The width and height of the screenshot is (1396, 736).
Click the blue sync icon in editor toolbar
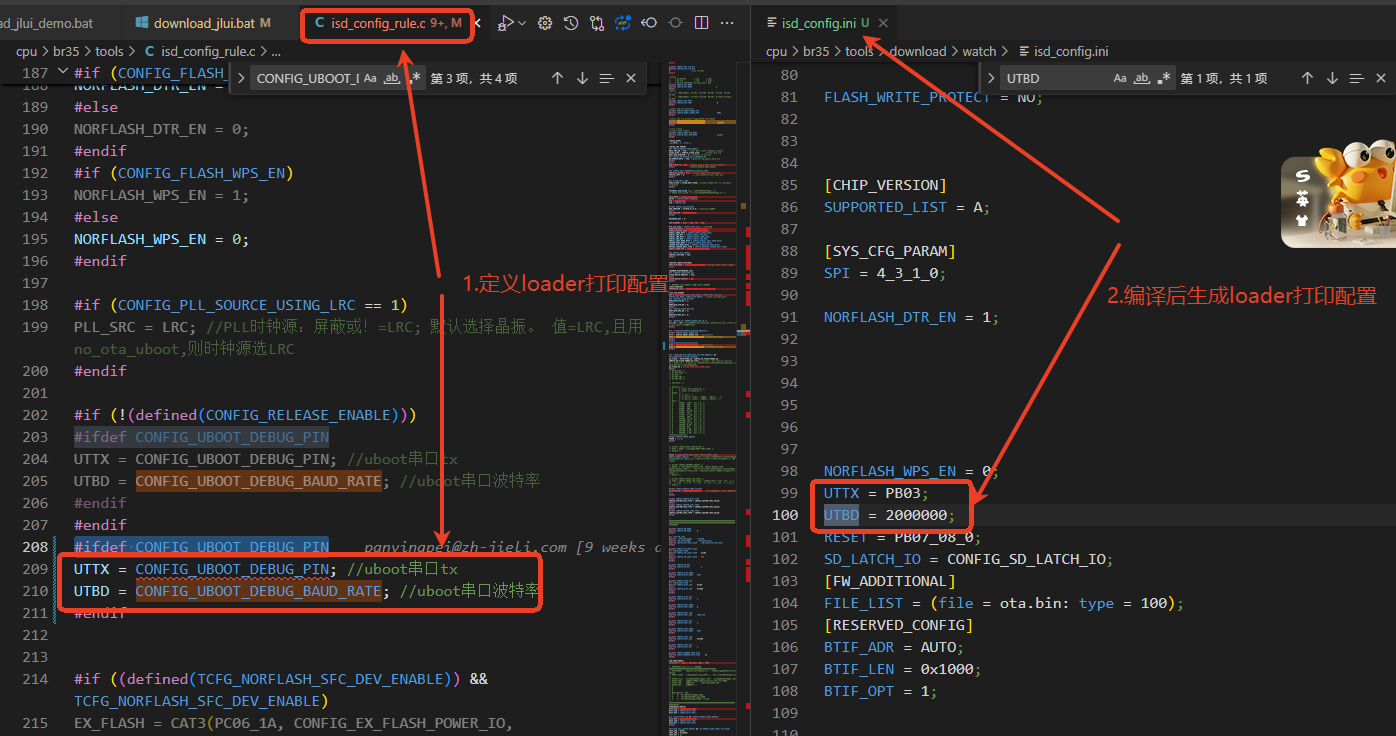click(623, 22)
